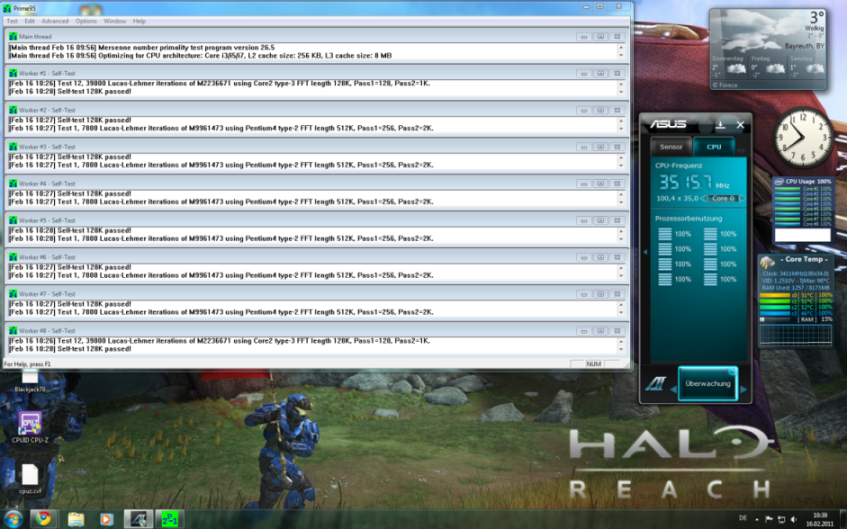Open Windows Media Player from the taskbar
The image size is (847, 529).
(106, 519)
